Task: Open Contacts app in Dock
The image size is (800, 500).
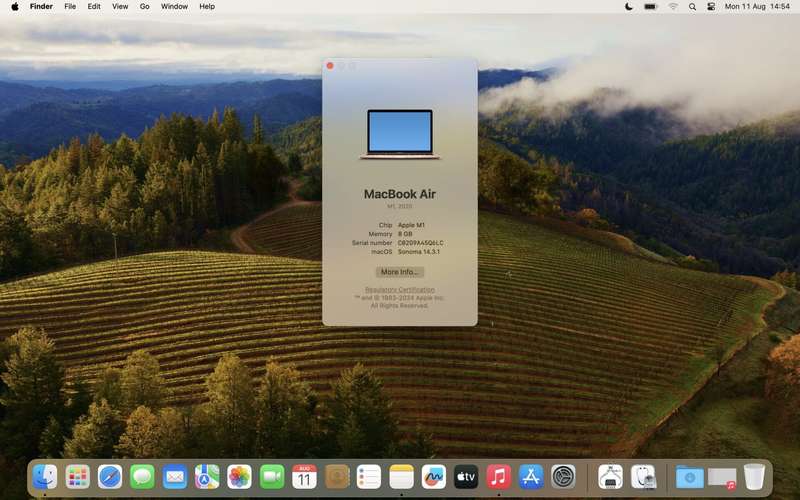Action: pyautogui.click(x=337, y=477)
